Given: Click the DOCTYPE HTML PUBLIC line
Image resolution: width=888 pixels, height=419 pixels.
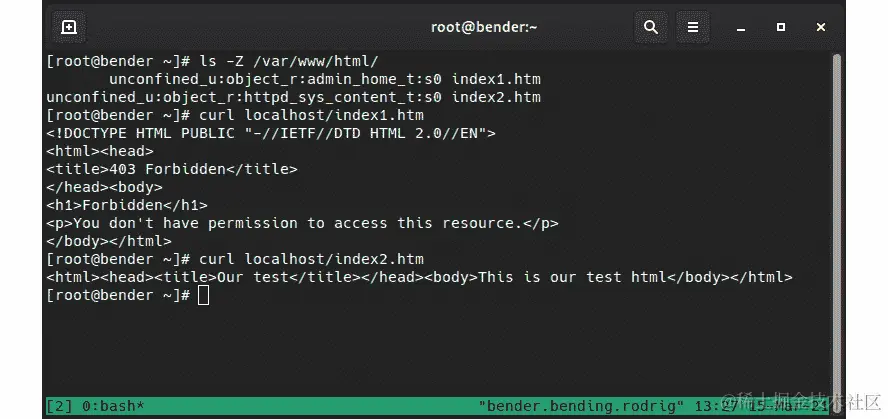Looking at the screenshot, I should [271, 134].
